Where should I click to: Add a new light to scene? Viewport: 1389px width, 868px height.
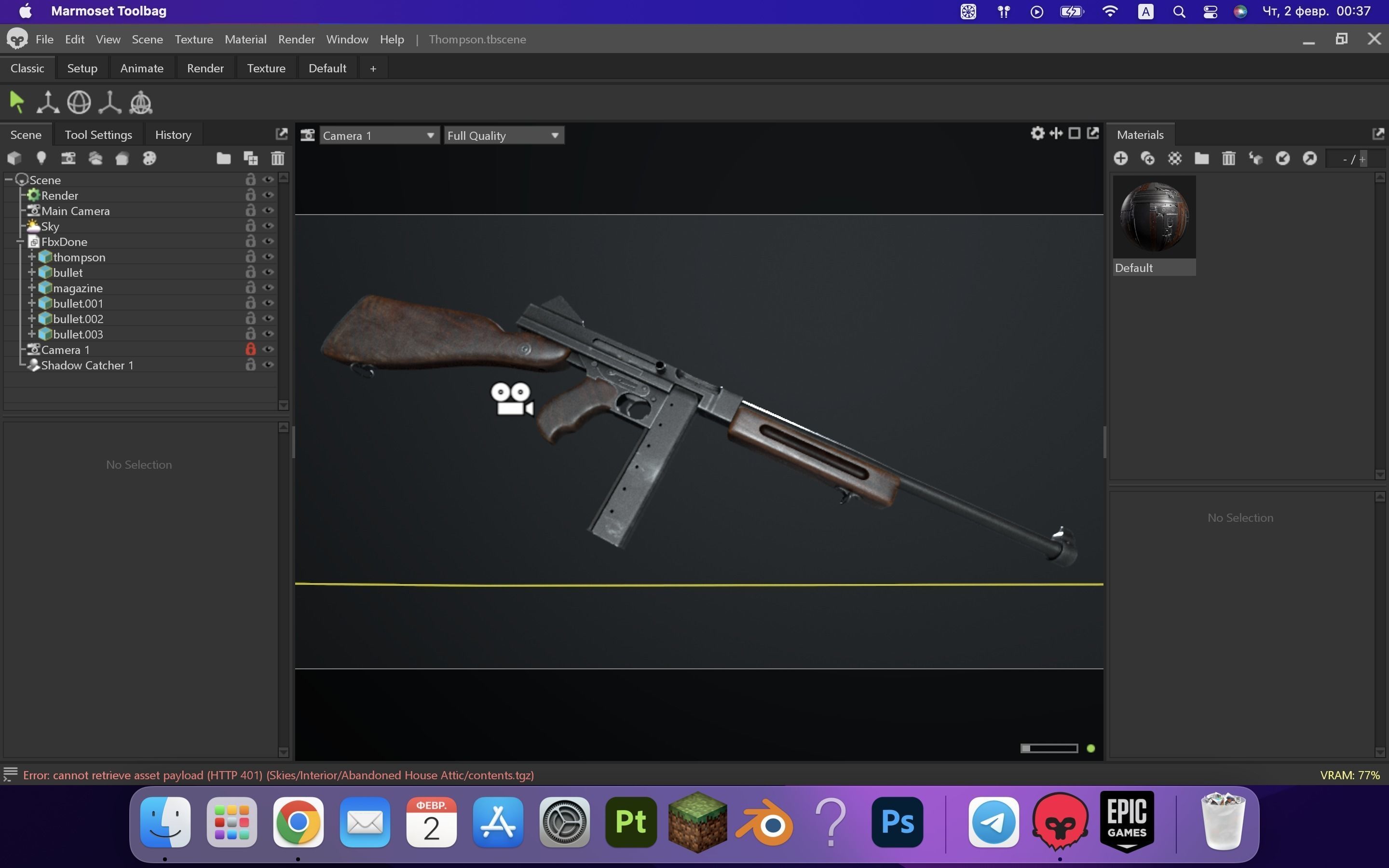tap(41, 159)
